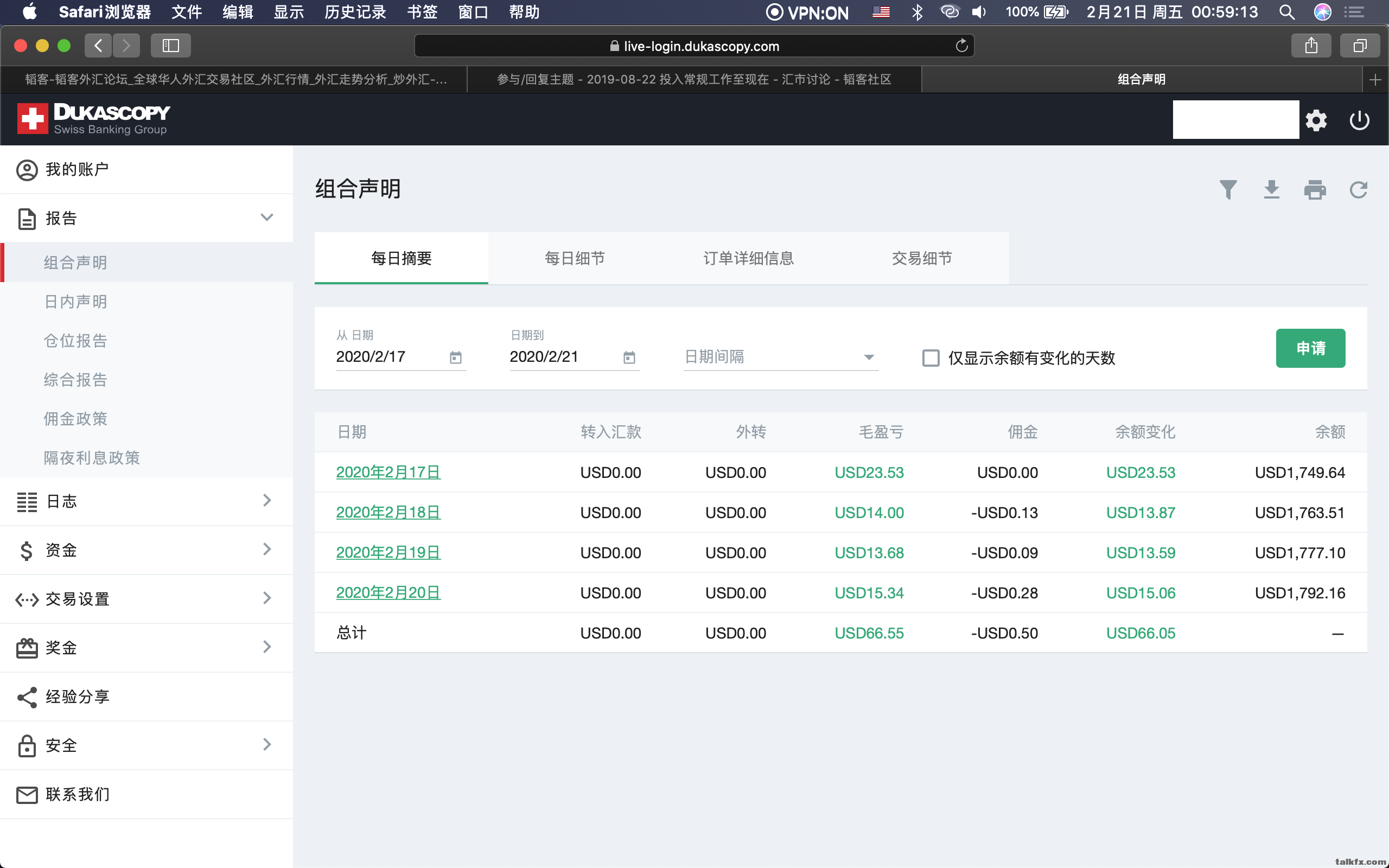Switch to the 订单详细信息 tab
Screen dimensions: 1389x868
(748, 258)
